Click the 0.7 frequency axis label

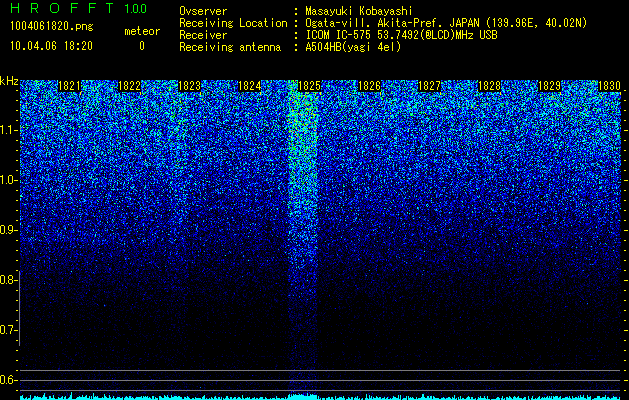[8, 330]
